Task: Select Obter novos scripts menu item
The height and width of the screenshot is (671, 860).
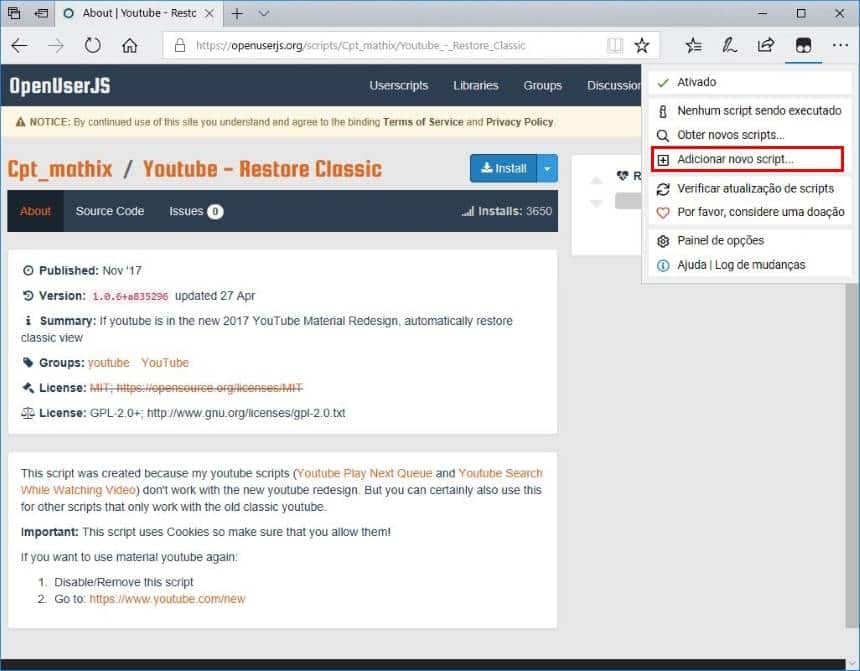Action: pyautogui.click(x=749, y=135)
